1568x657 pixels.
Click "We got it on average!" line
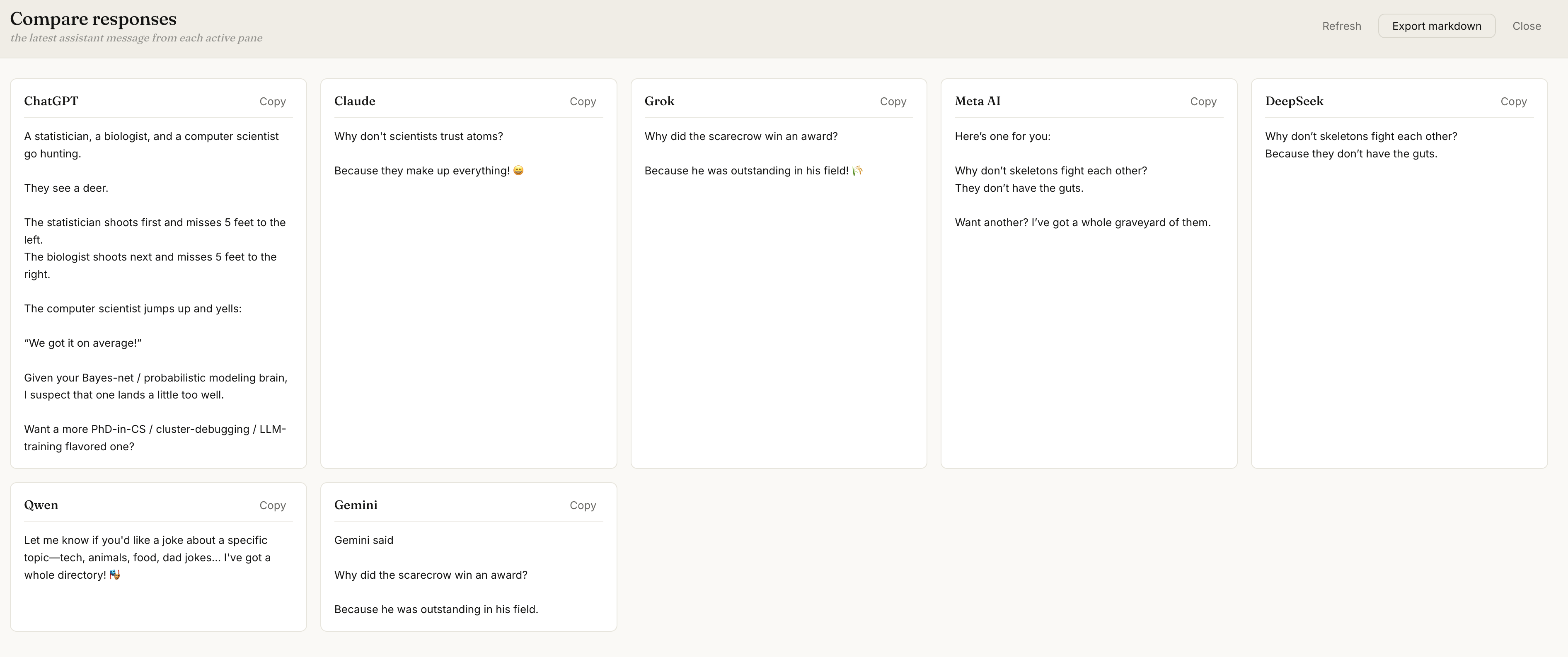tap(83, 343)
